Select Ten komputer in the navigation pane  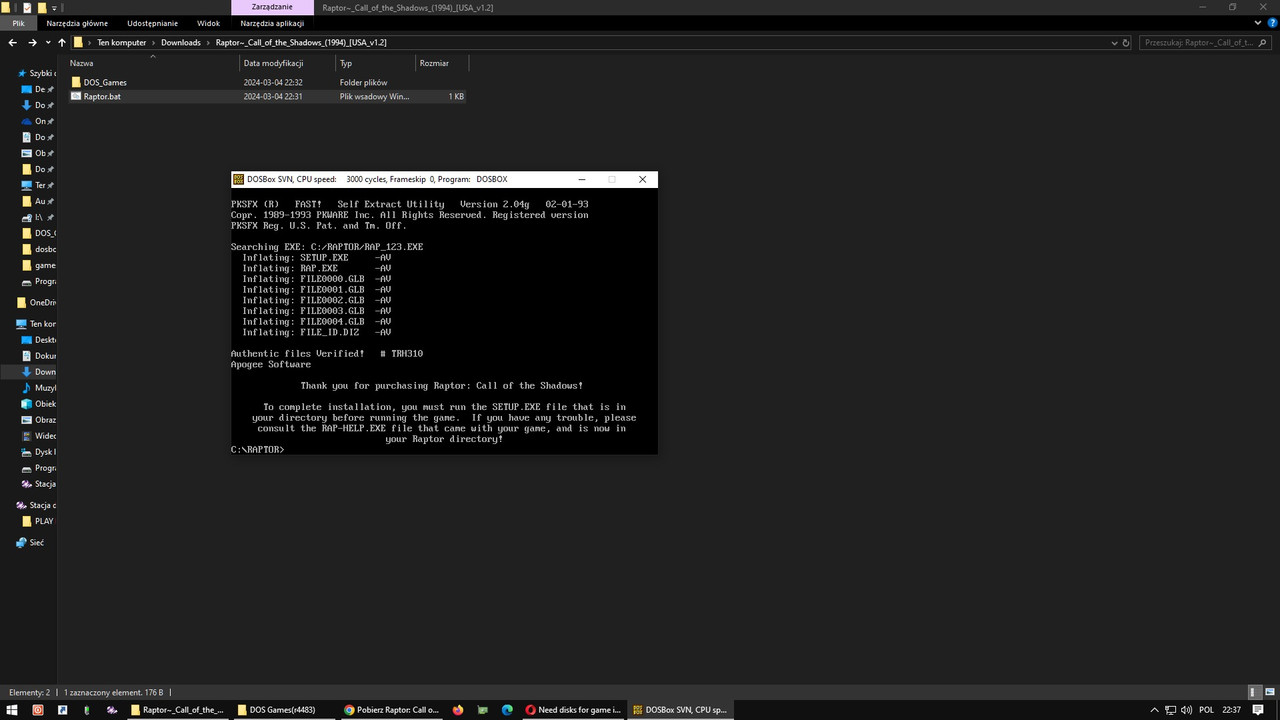pyautogui.click(x=36, y=324)
